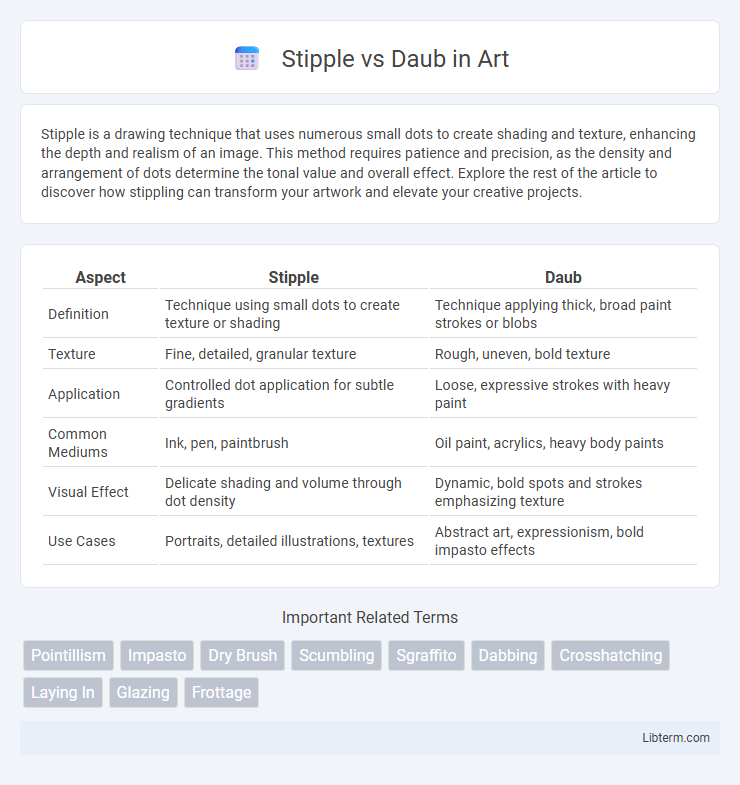This screenshot has height=785, width=740.
Task: Select the Dry Brush tag
Action: (x=242, y=655)
